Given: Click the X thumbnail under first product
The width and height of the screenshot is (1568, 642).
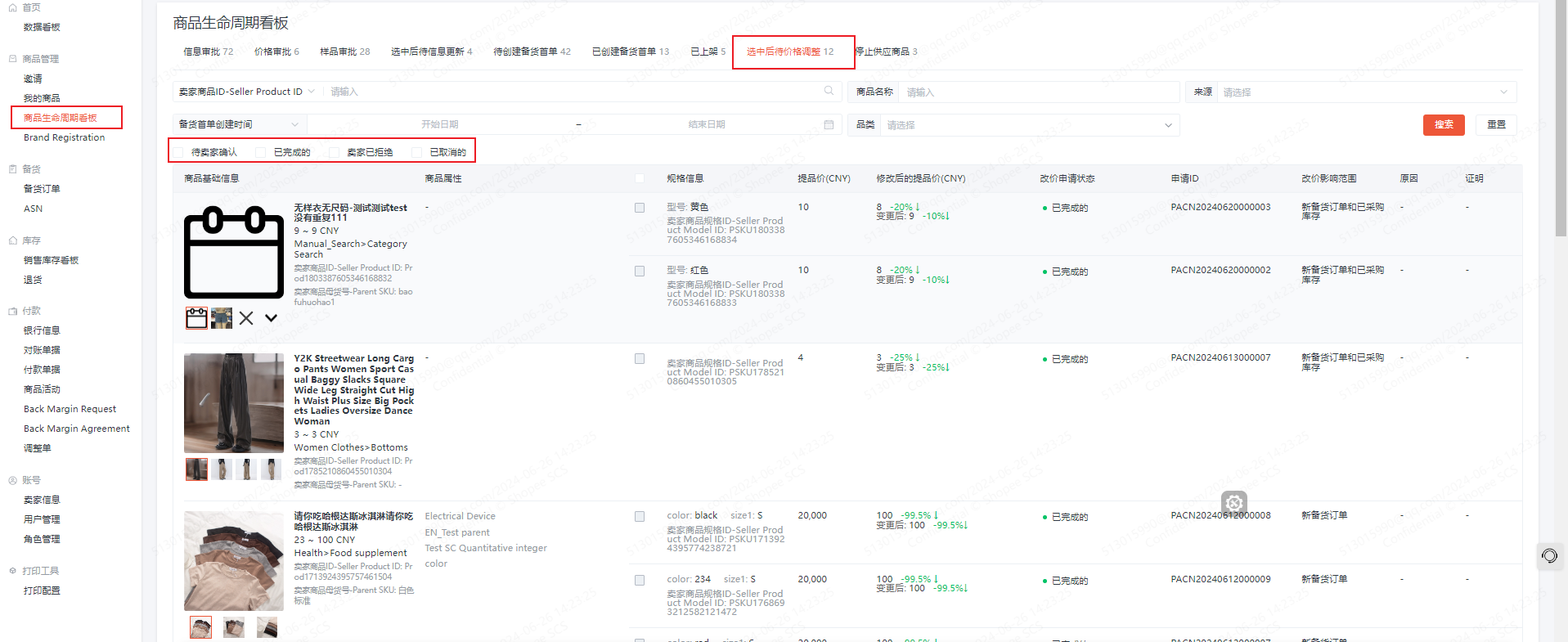Looking at the screenshot, I should point(246,318).
